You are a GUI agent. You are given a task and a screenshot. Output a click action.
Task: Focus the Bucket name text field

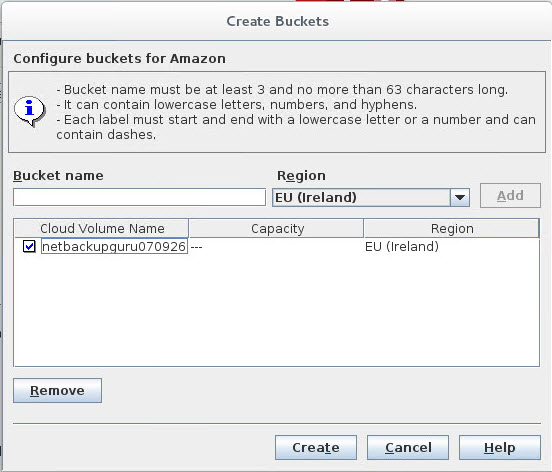pyautogui.click(x=139, y=197)
